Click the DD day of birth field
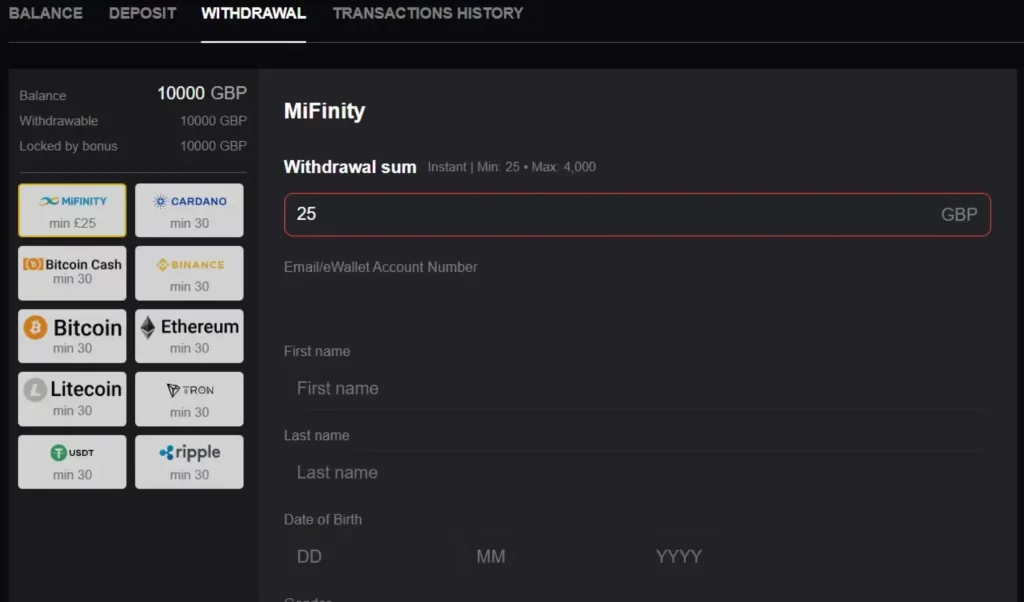 [x=368, y=556]
